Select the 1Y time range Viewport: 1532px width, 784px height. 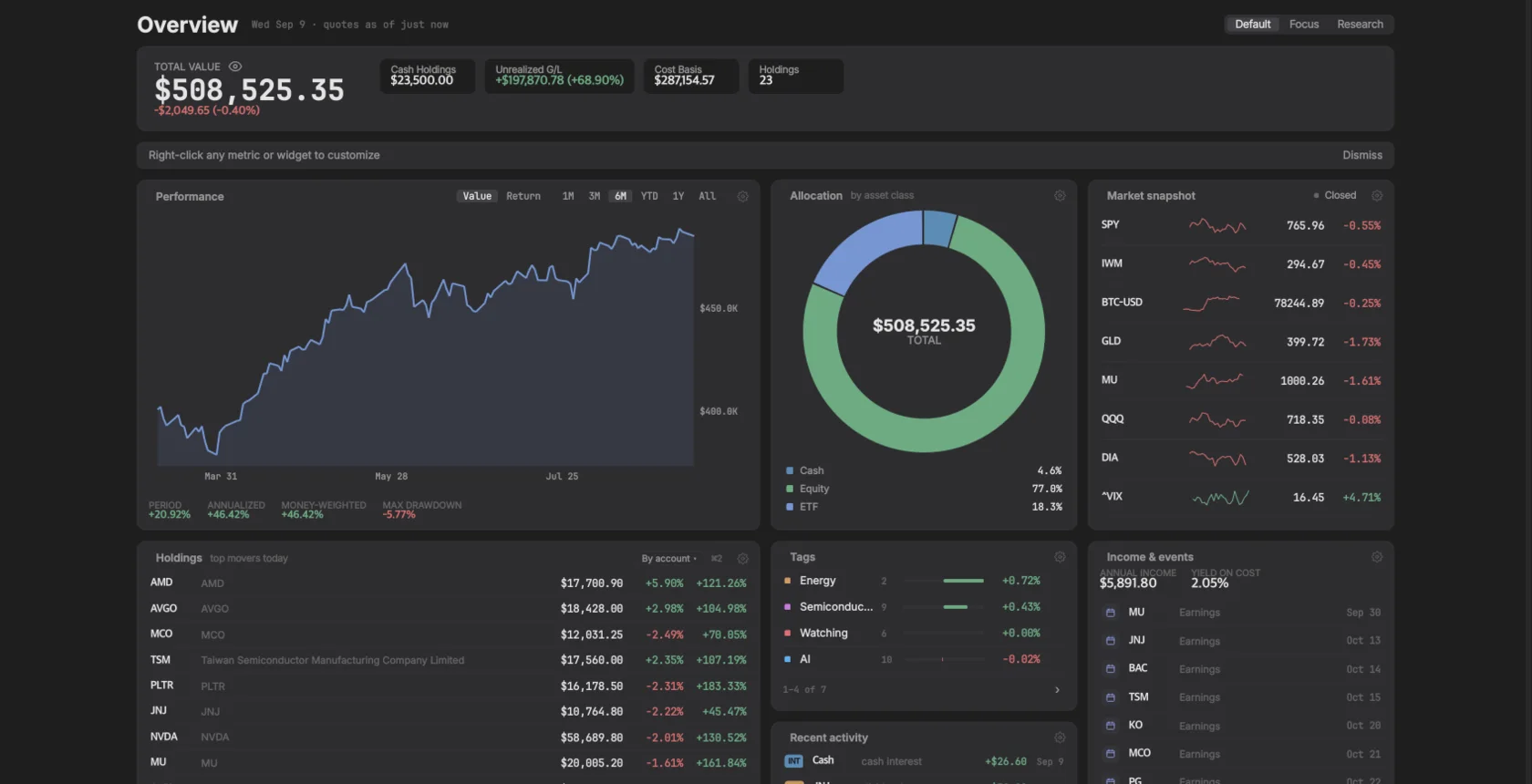point(678,196)
